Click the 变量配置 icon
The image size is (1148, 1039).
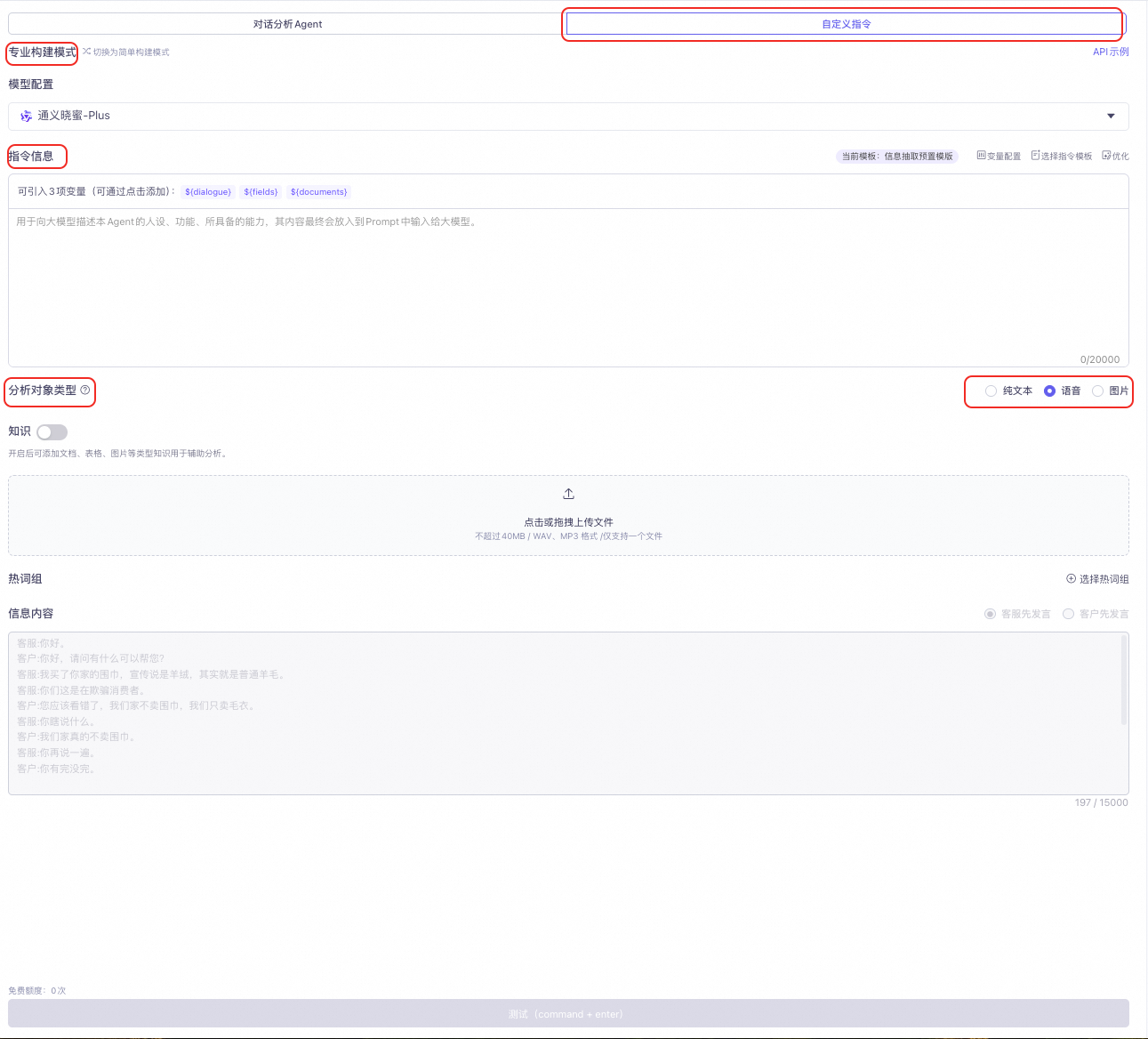981,156
